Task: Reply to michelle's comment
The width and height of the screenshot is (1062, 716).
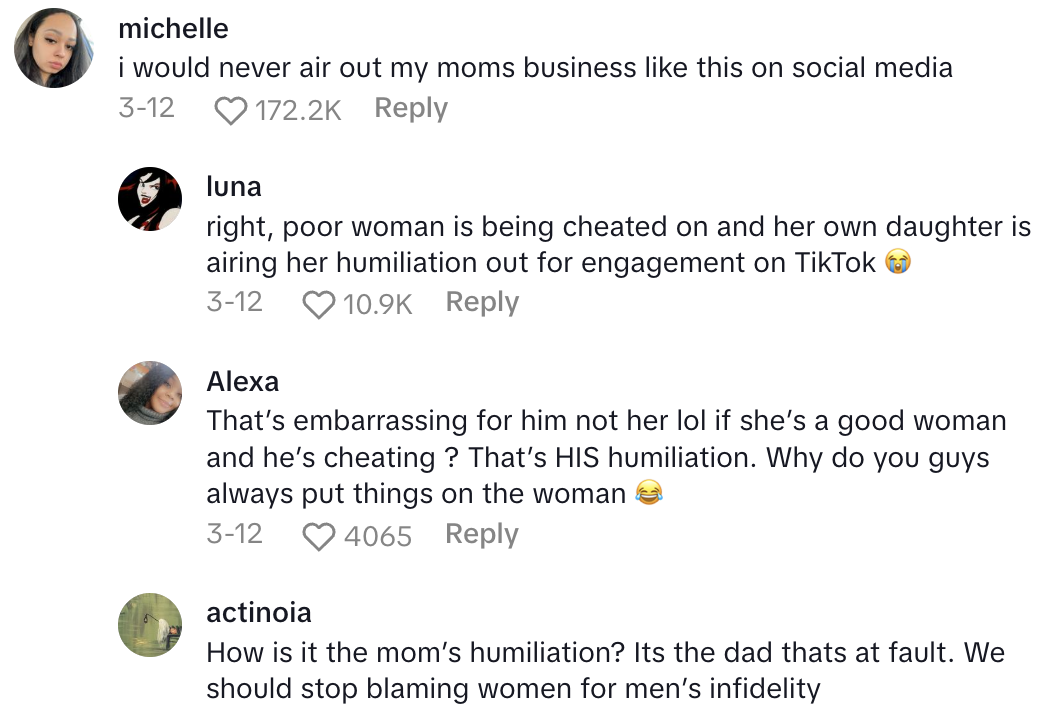Action: (410, 108)
